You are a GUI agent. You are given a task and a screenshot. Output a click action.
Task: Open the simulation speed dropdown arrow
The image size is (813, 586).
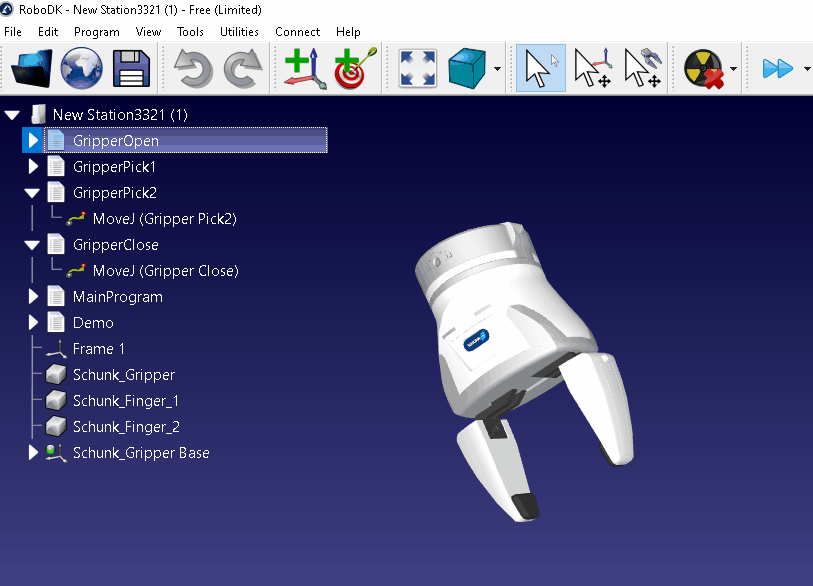(x=807, y=68)
